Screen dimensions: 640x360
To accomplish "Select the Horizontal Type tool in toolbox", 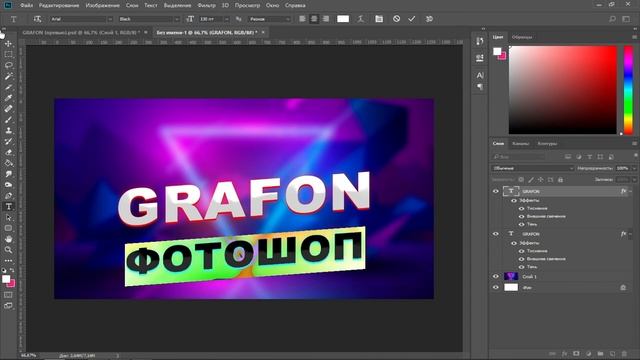I will click(8, 207).
